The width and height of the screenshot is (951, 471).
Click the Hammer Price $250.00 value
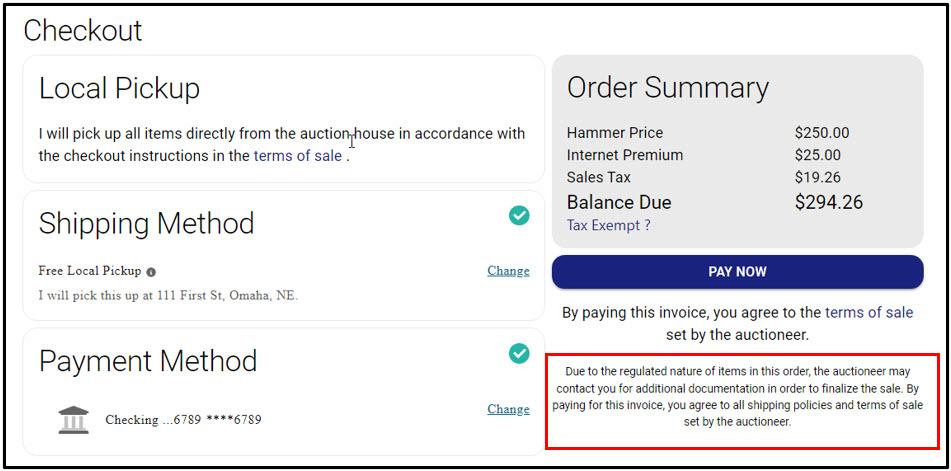[822, 133]
